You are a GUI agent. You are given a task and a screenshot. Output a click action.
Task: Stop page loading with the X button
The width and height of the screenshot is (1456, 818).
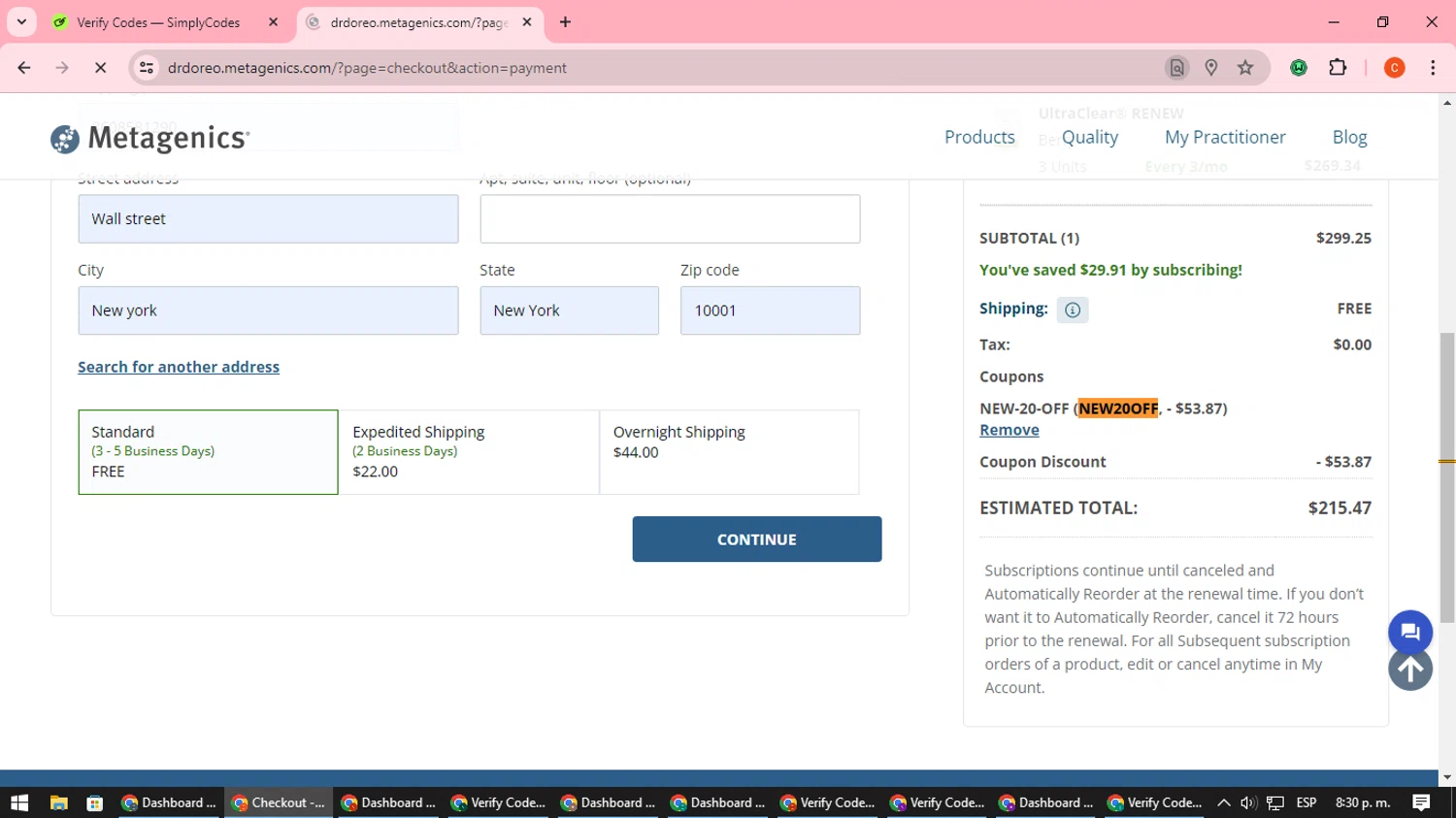point(100,68)
